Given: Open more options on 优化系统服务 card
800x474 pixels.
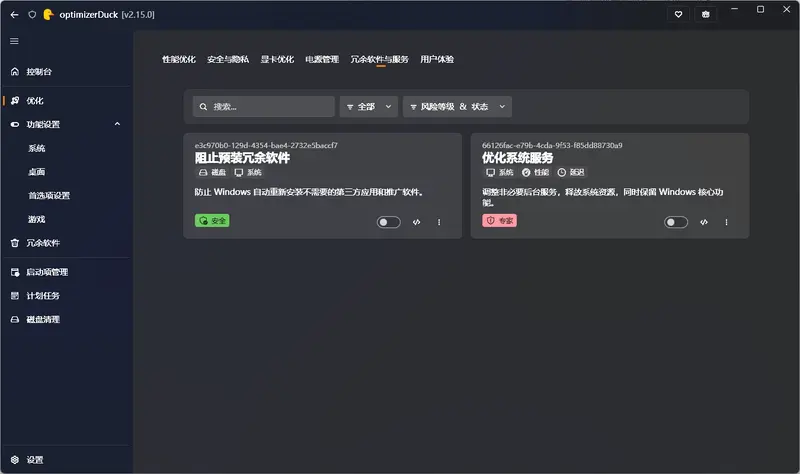Looking at the screenshot, I should [x=727, y=222].
